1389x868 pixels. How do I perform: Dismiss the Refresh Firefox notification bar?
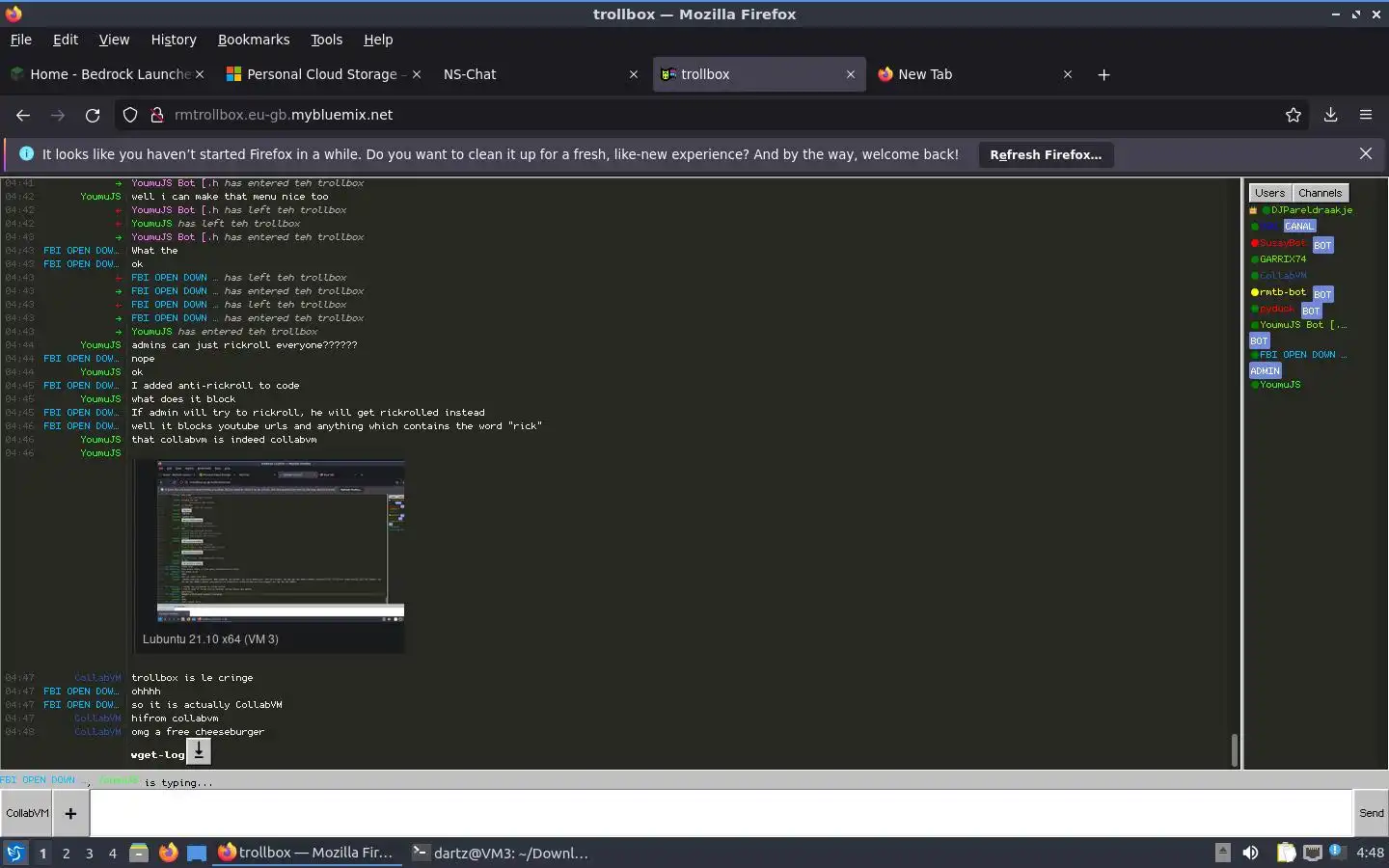click(1366, 154)
